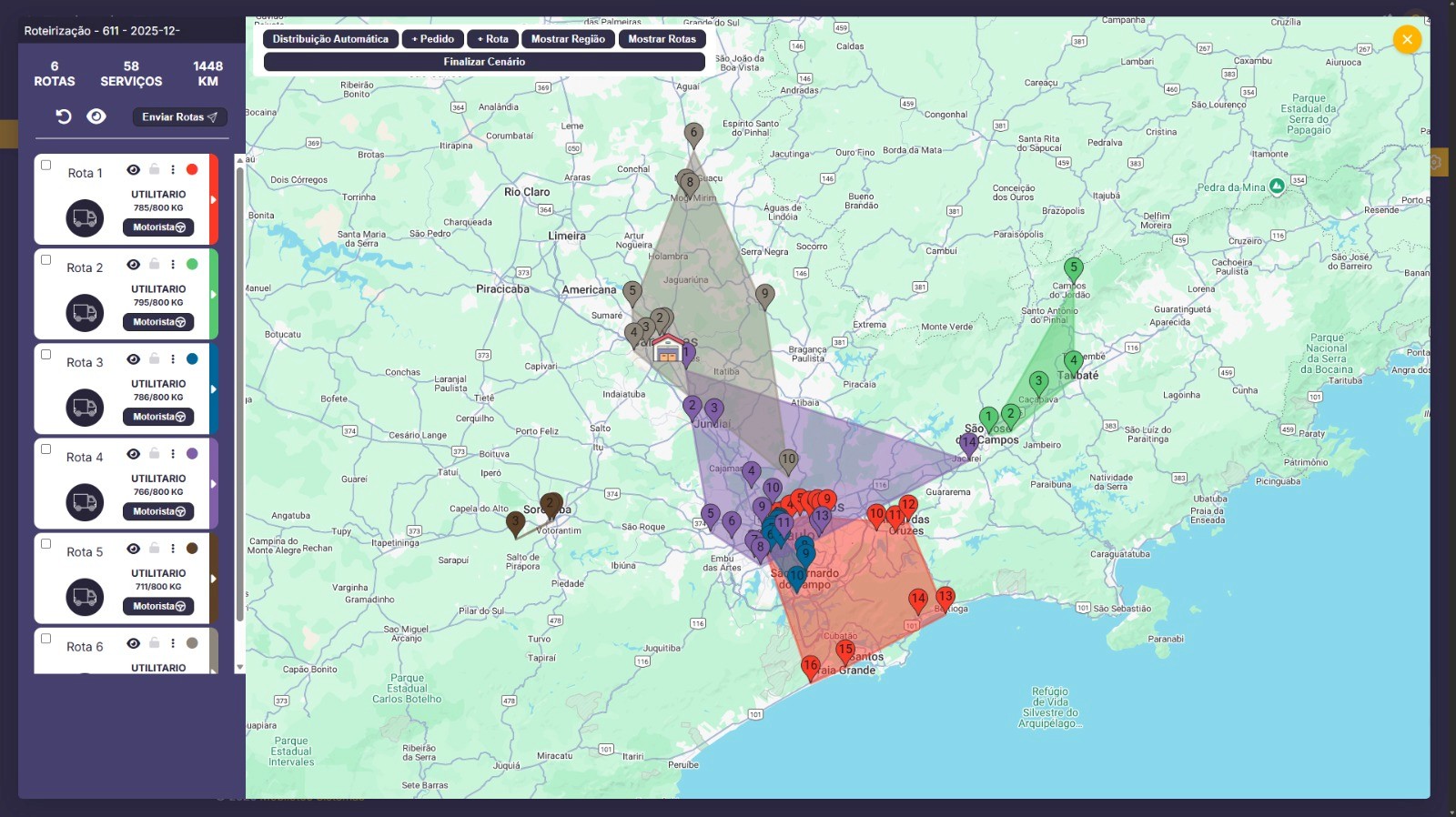Open the three-dot menu on Rota 1

(x=173, y=169)
